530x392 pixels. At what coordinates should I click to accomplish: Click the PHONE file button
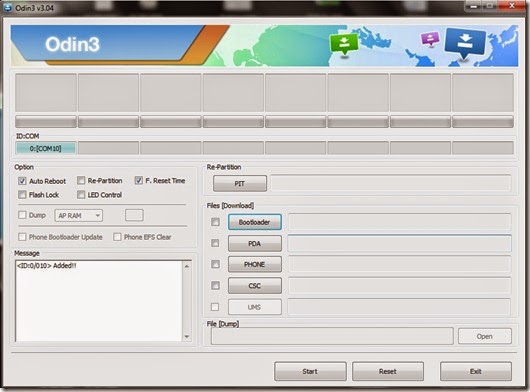tap(255, 264)
